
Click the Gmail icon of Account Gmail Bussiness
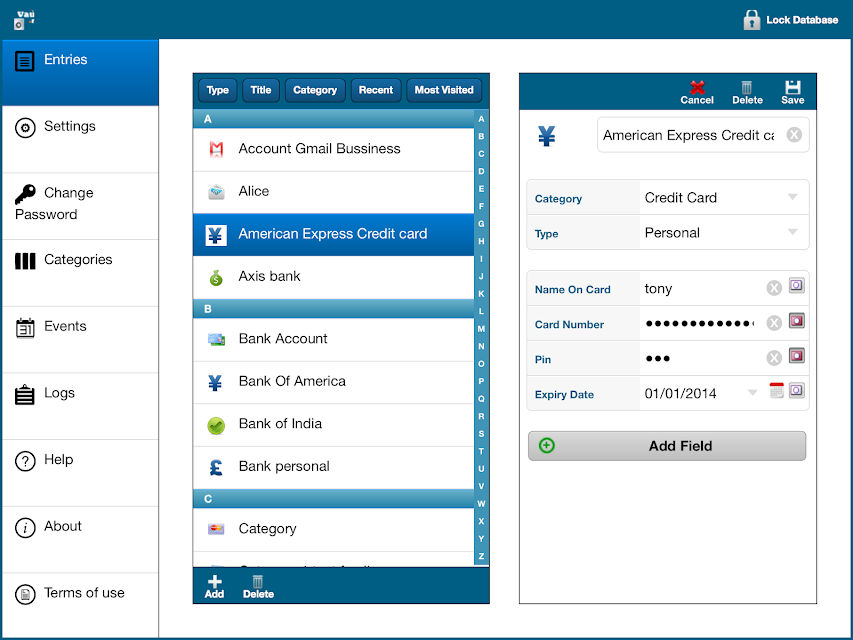[217, 149]
